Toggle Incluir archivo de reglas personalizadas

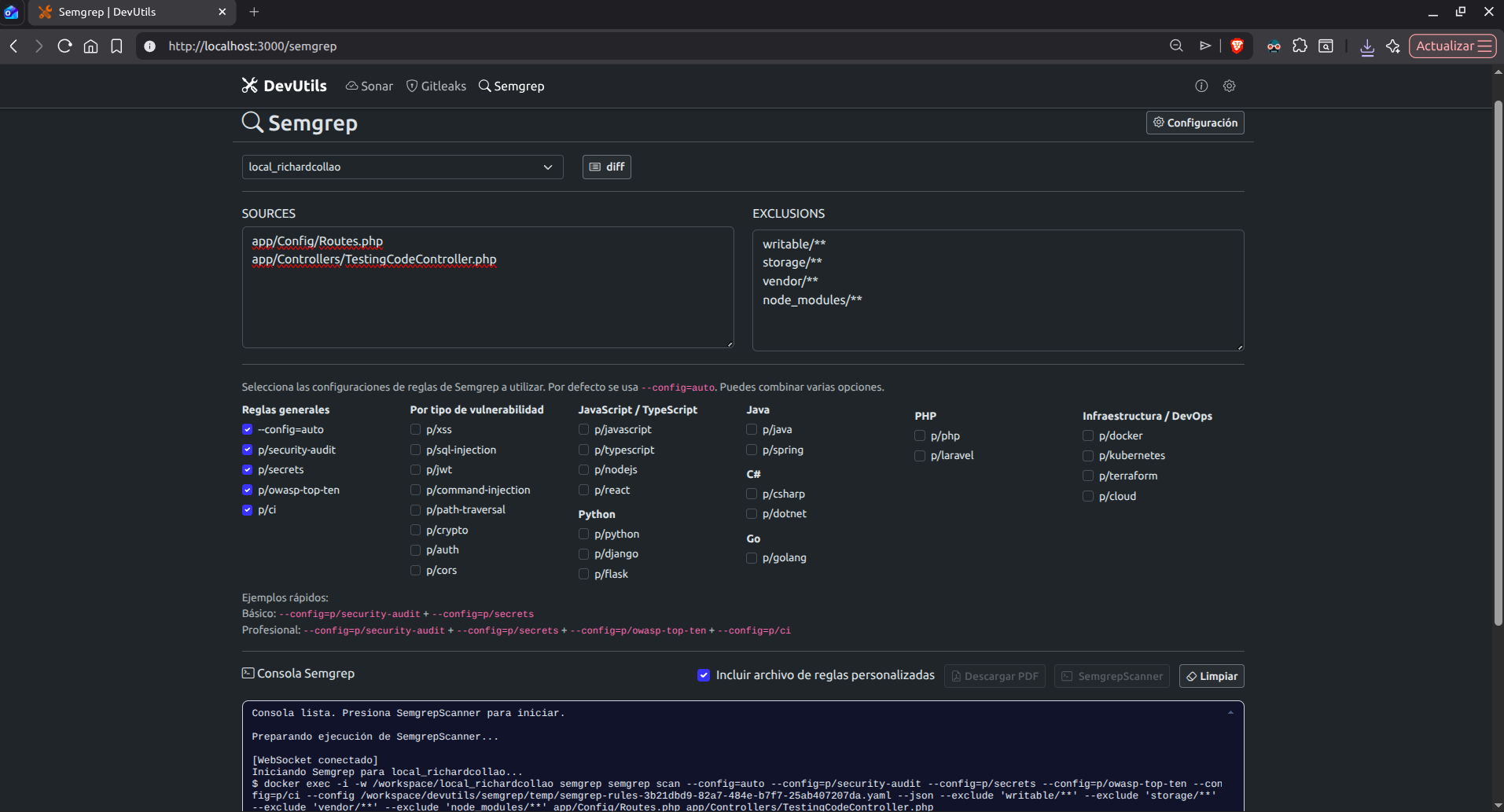pyautogui.click(x=704, y=675)
